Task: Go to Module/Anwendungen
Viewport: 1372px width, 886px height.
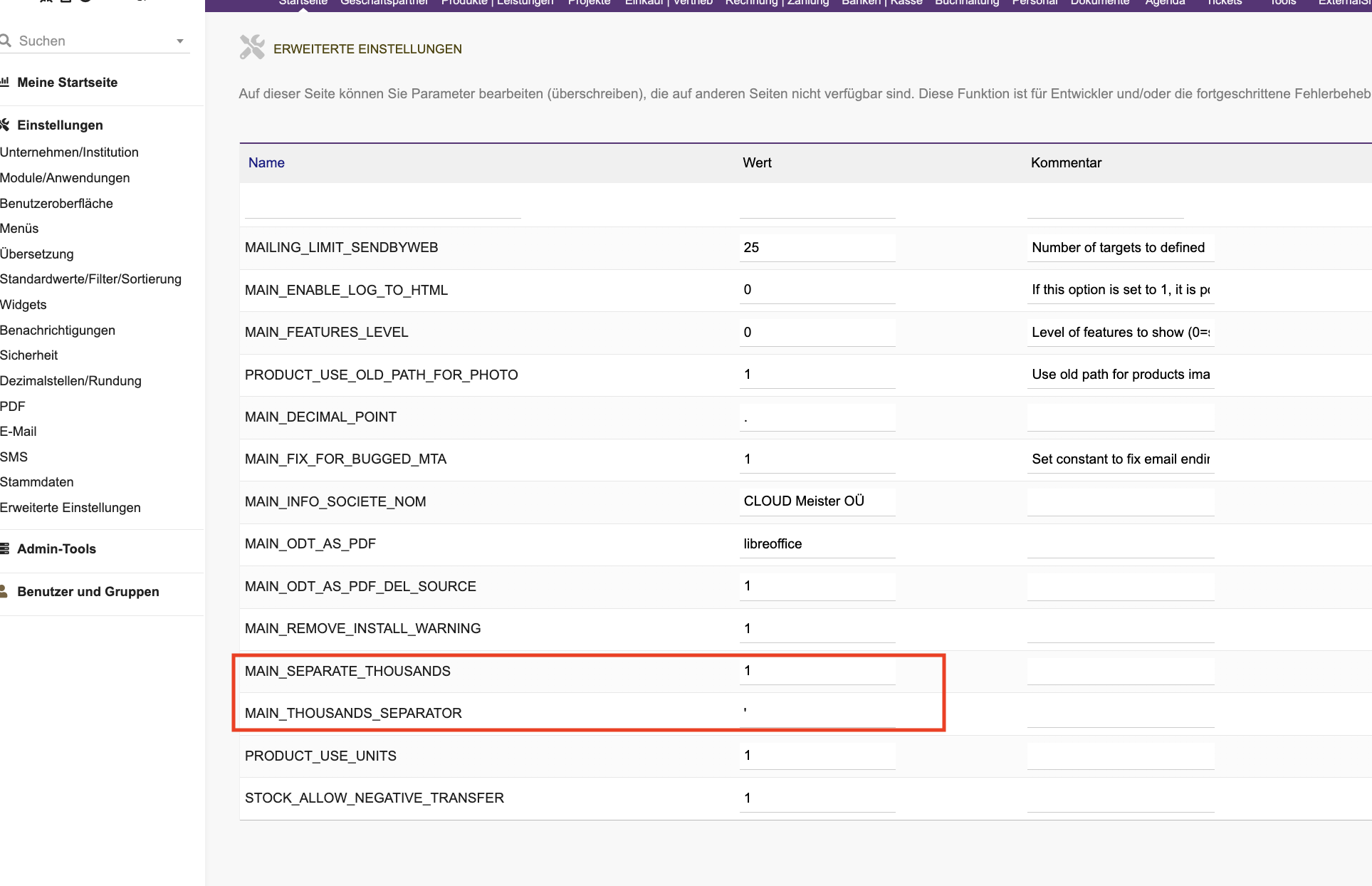Action: (65, 178)
